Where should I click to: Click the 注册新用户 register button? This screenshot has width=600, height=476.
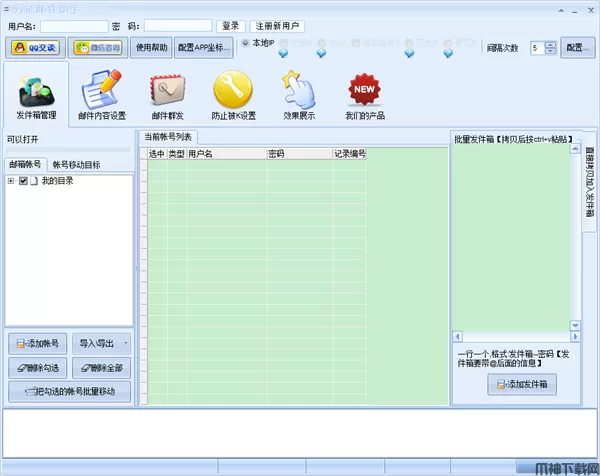tap(277, 25)
